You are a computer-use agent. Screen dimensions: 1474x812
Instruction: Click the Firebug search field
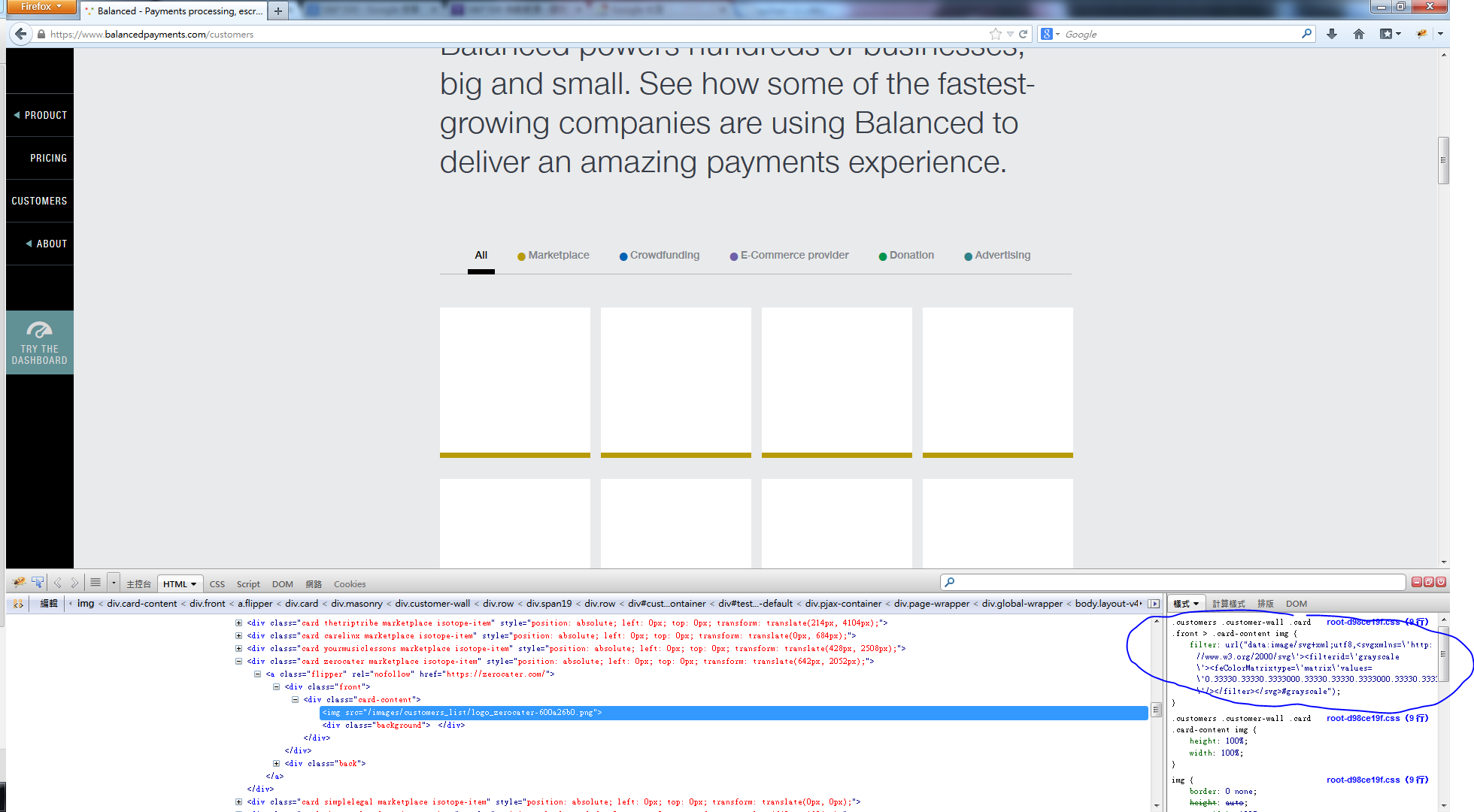click(x=1173, y=582)
